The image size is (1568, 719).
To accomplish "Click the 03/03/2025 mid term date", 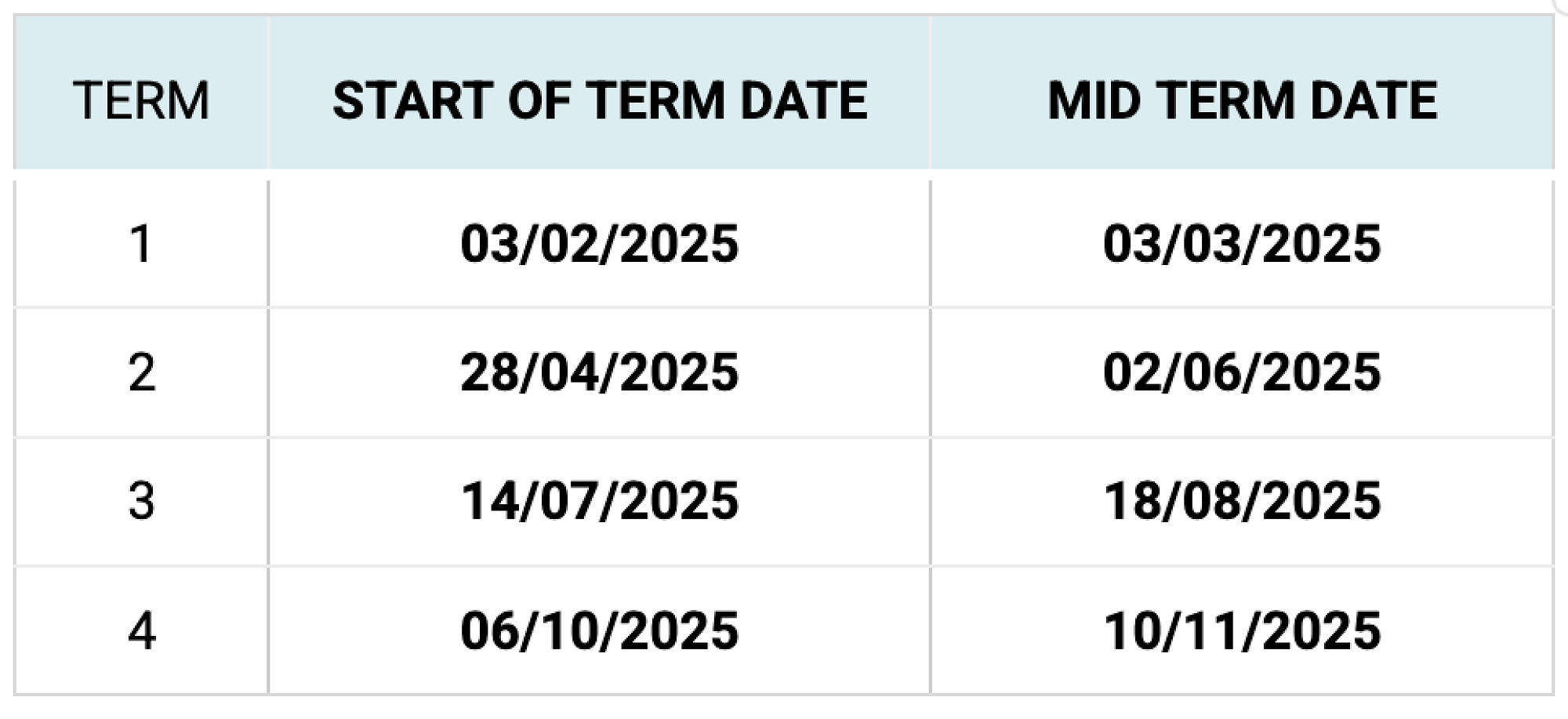I will [x=1243, y=244].
